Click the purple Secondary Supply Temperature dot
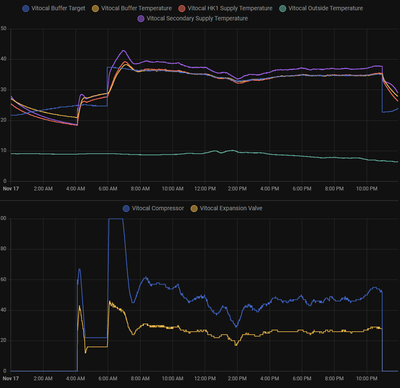Image resolution: width=400 pixels, height=388 pixels. click(x=141, y=19)
